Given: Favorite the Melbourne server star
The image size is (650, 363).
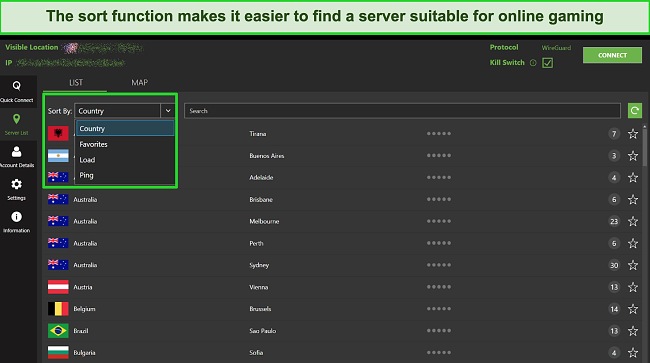Looking at the screenshot, I should [633, 221].
